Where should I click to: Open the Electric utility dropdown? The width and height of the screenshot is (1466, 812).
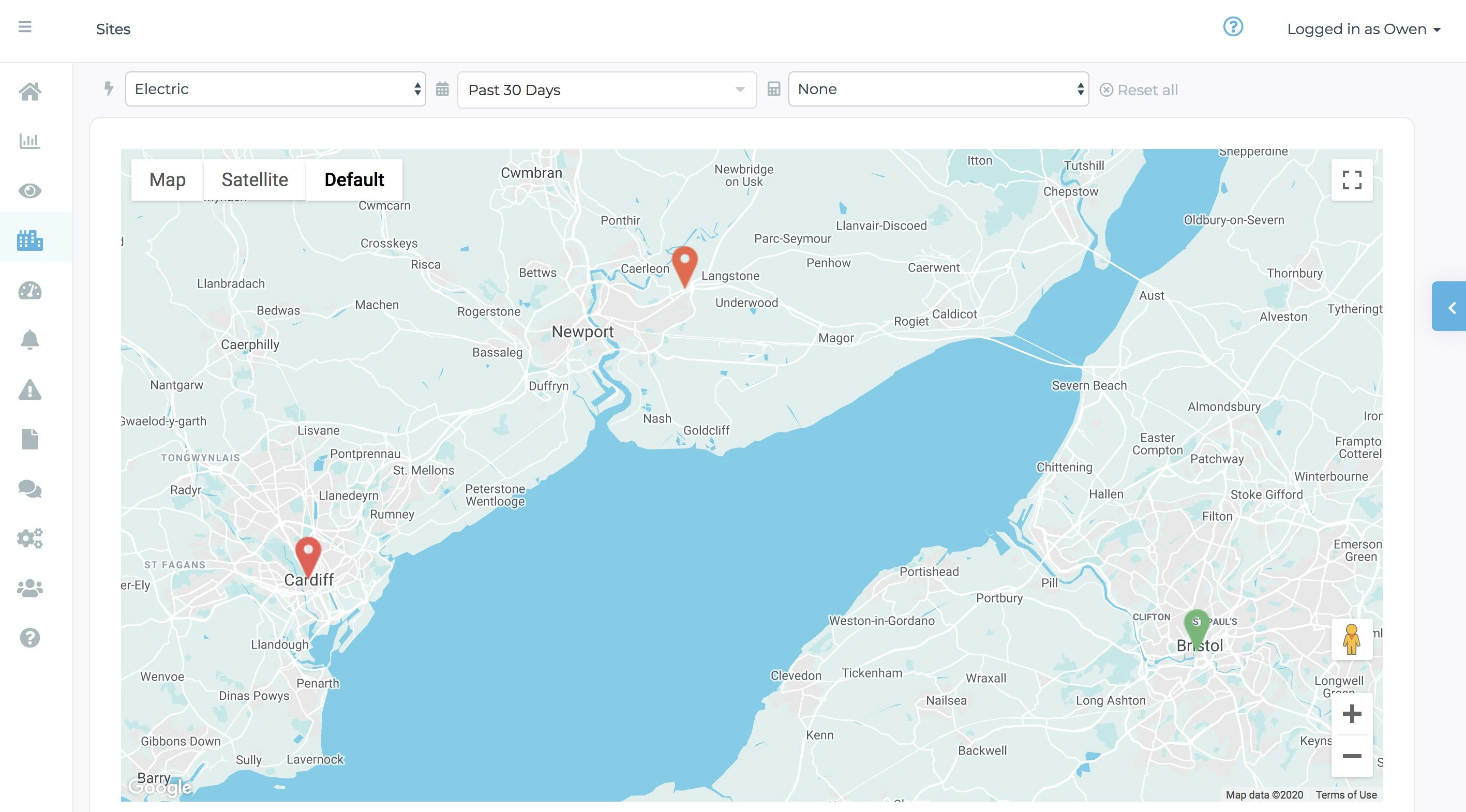point(275,89)
